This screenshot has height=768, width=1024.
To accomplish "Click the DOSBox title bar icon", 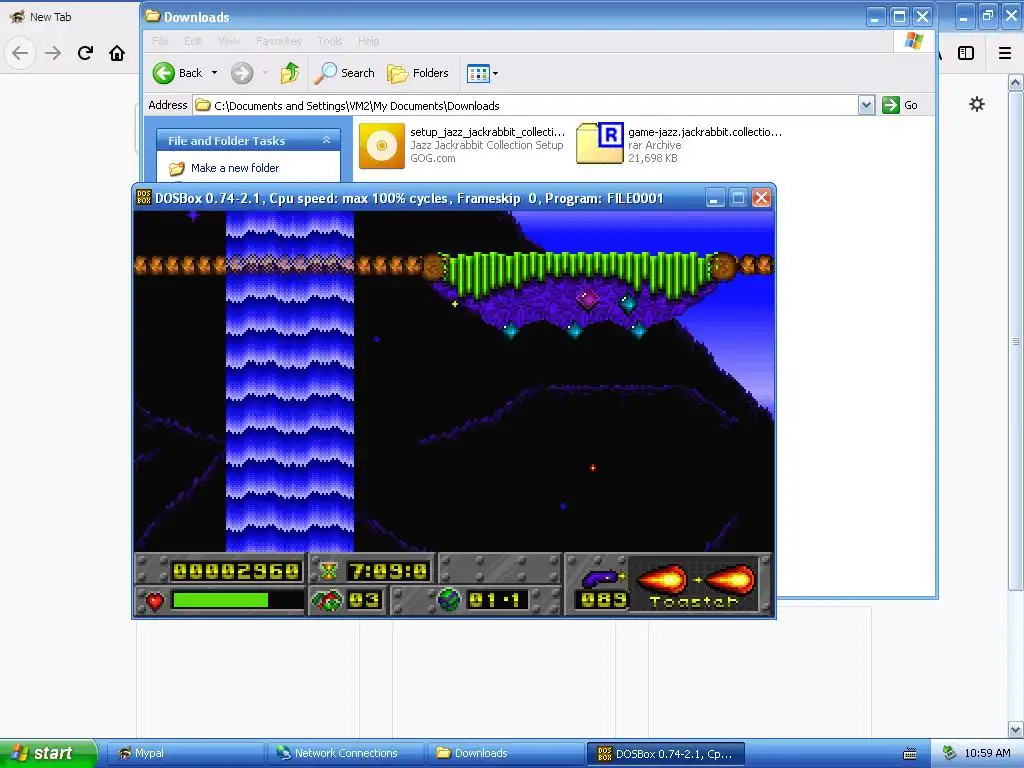I will click(x=144, y=197).
